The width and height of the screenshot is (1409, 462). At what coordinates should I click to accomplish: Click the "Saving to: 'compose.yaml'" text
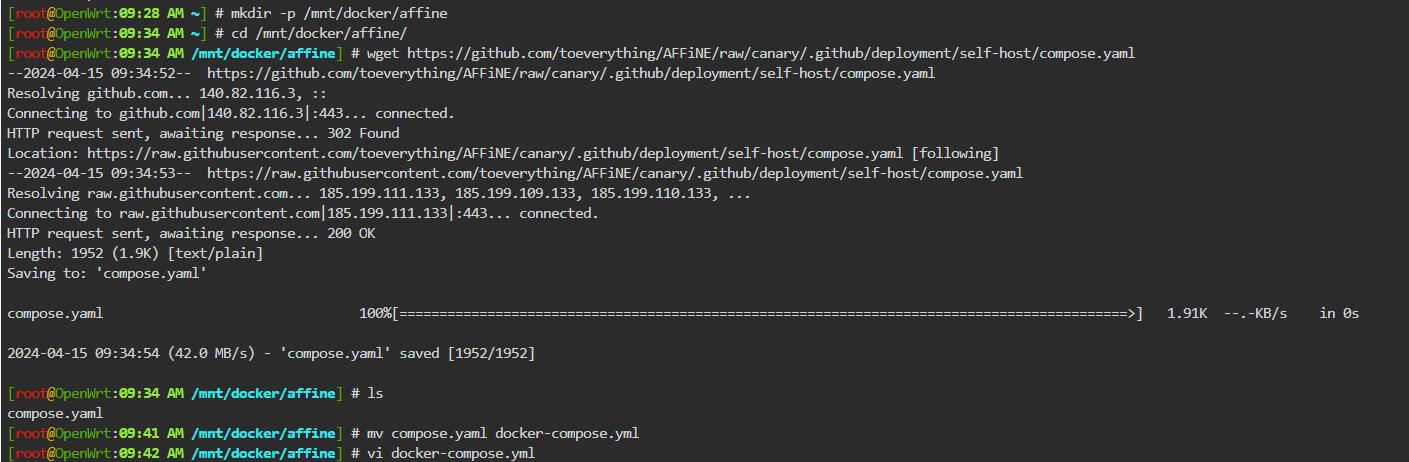coord(107,273)
